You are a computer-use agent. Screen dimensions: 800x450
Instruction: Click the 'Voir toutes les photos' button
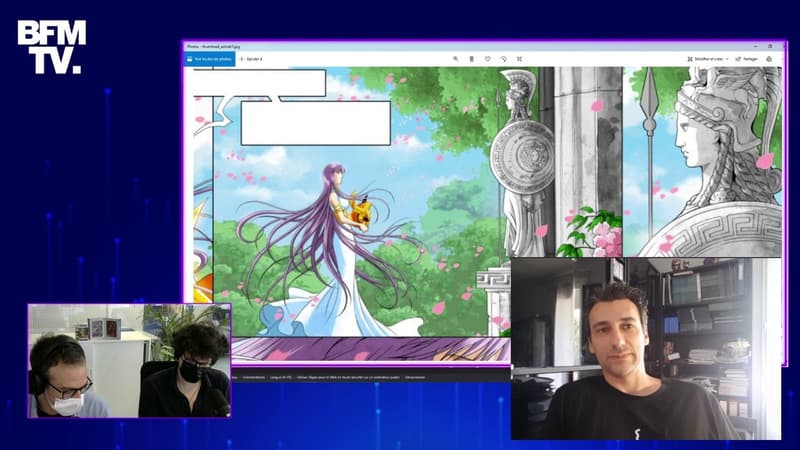click(210, 59)
